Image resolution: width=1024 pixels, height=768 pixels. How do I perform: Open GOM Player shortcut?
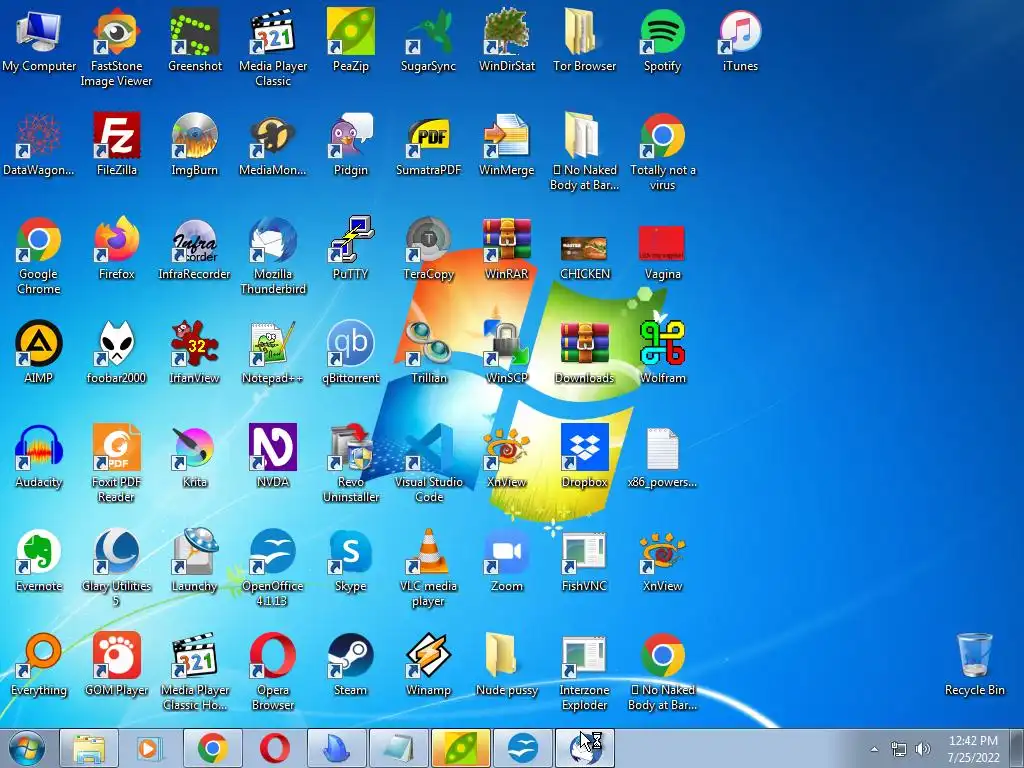point(116,664)
